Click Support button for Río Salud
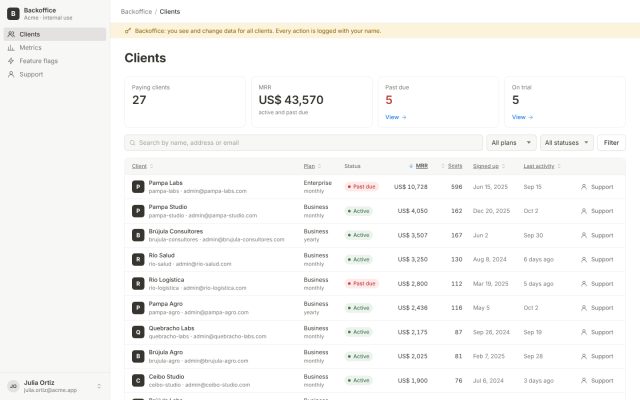This screenshot has height=400, width=640. pyautogui.click(x=597, y=260)
